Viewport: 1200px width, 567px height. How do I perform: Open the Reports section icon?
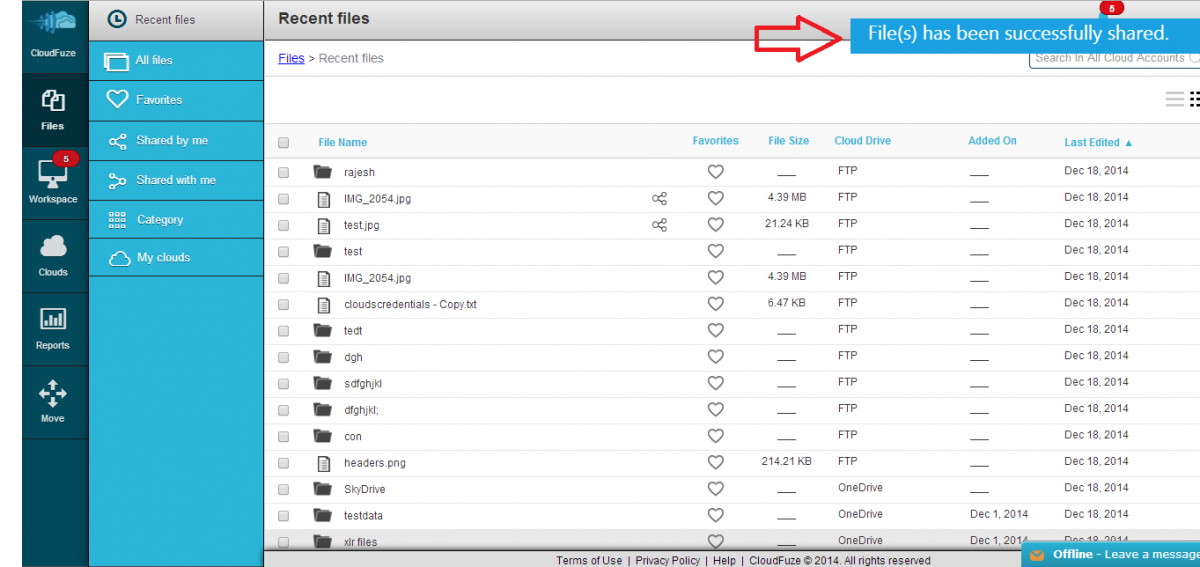[53, 328]
